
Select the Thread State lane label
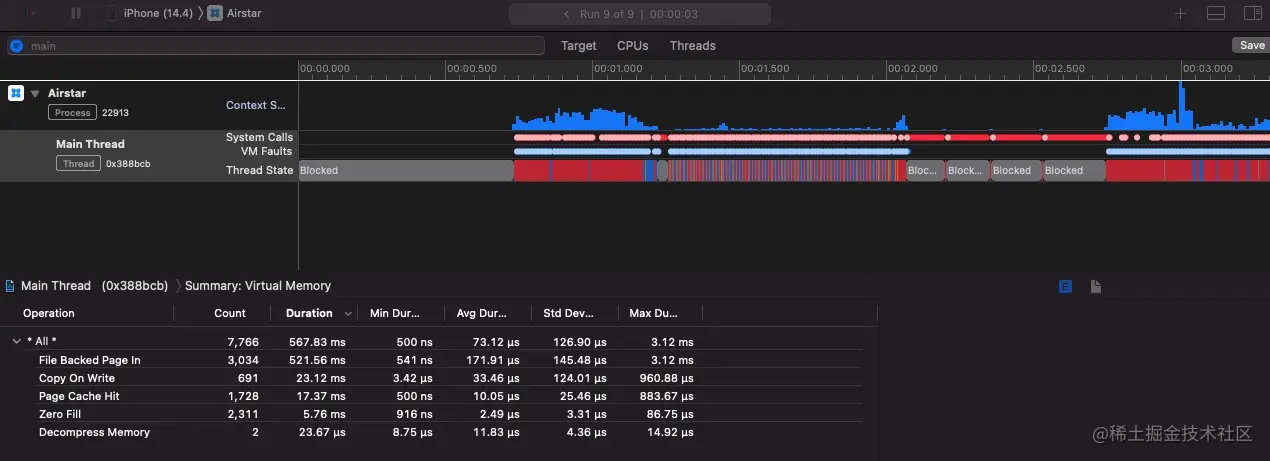coord(260,170)
